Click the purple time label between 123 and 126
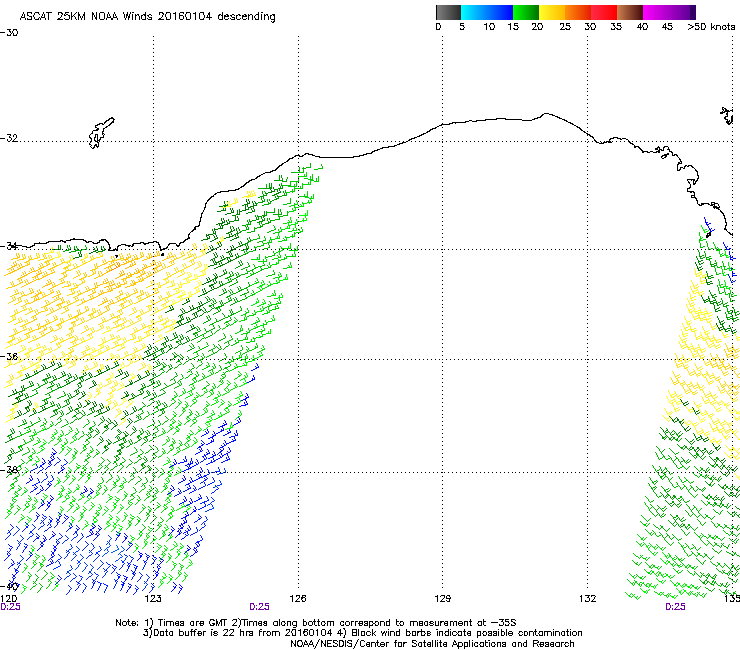This screenshot has height=650, width=740. click(259, 607)
